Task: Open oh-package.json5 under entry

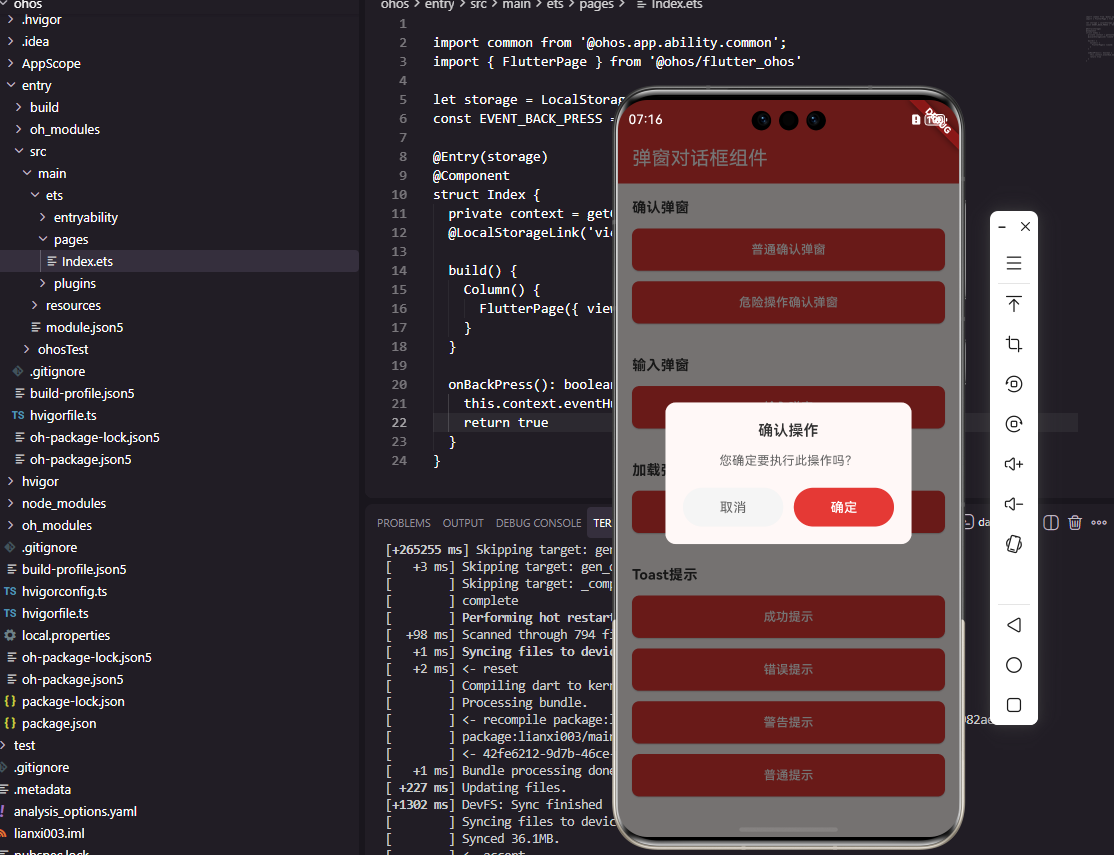Action: click(80, 460)
